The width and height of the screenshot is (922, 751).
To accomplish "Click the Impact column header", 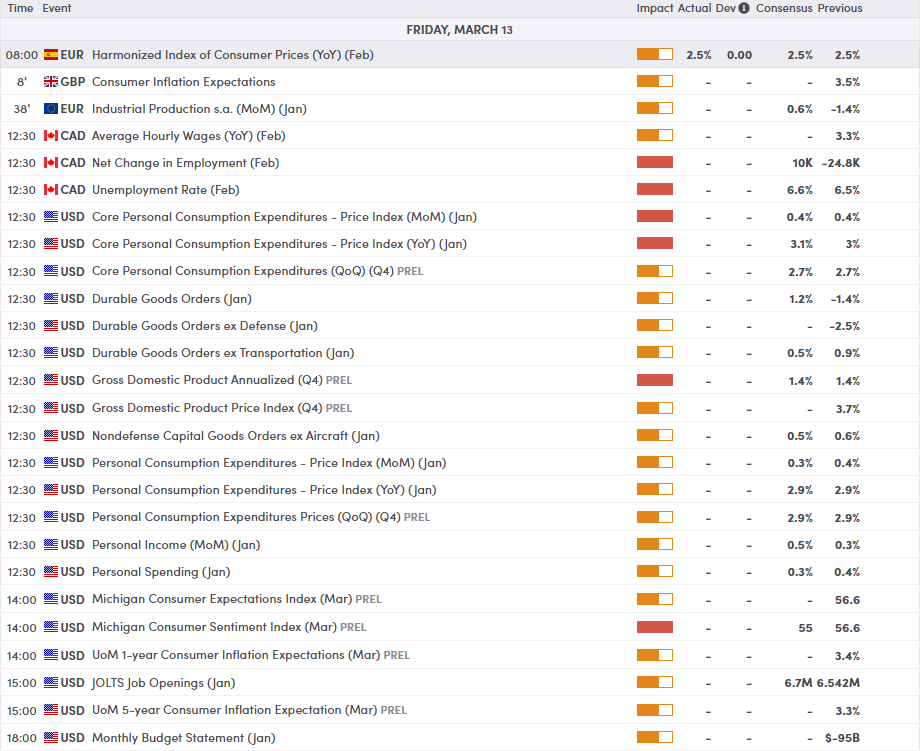I will click(x=654, y=8).
